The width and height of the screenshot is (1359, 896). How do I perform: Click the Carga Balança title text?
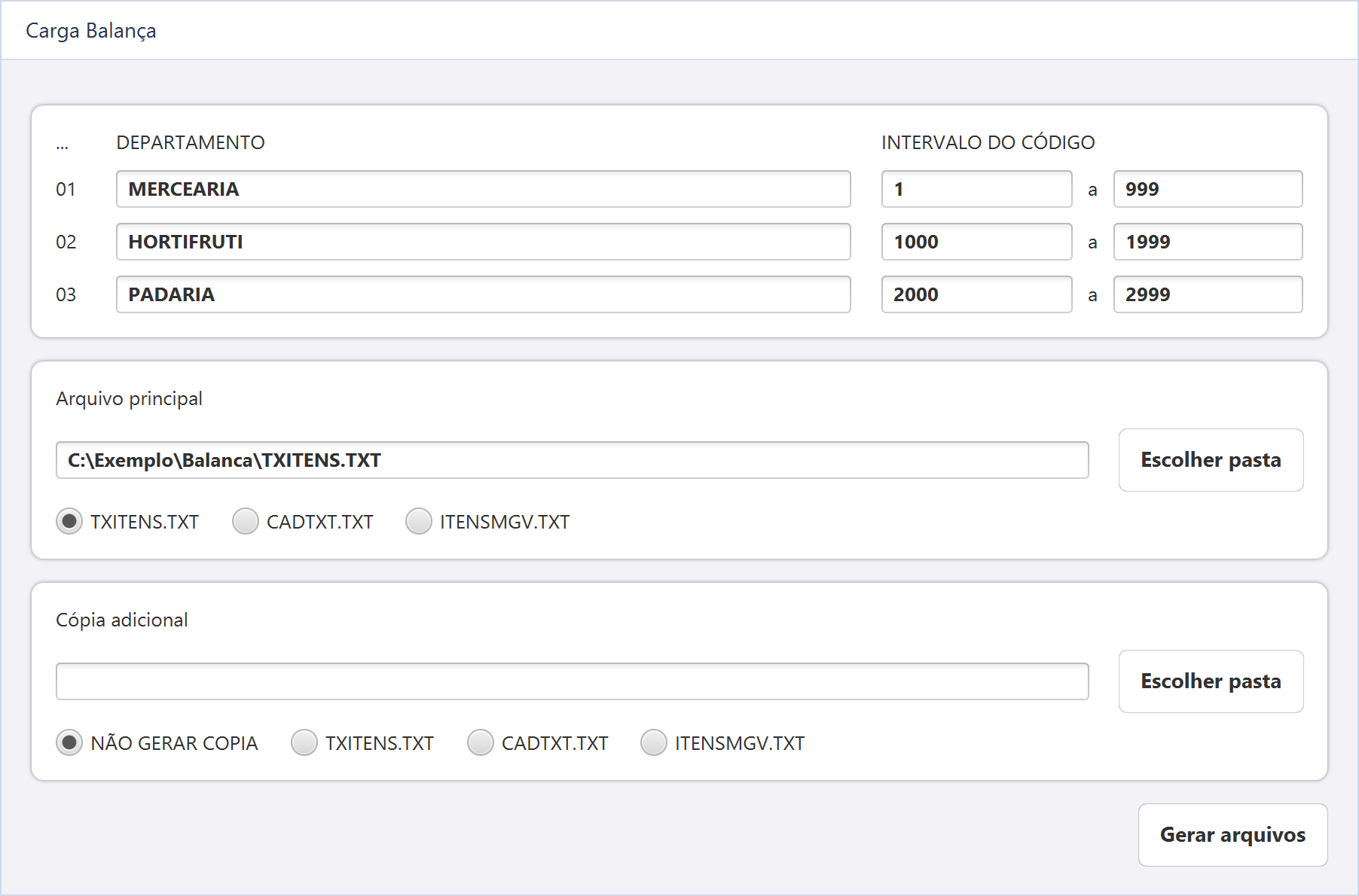[91, 31]
